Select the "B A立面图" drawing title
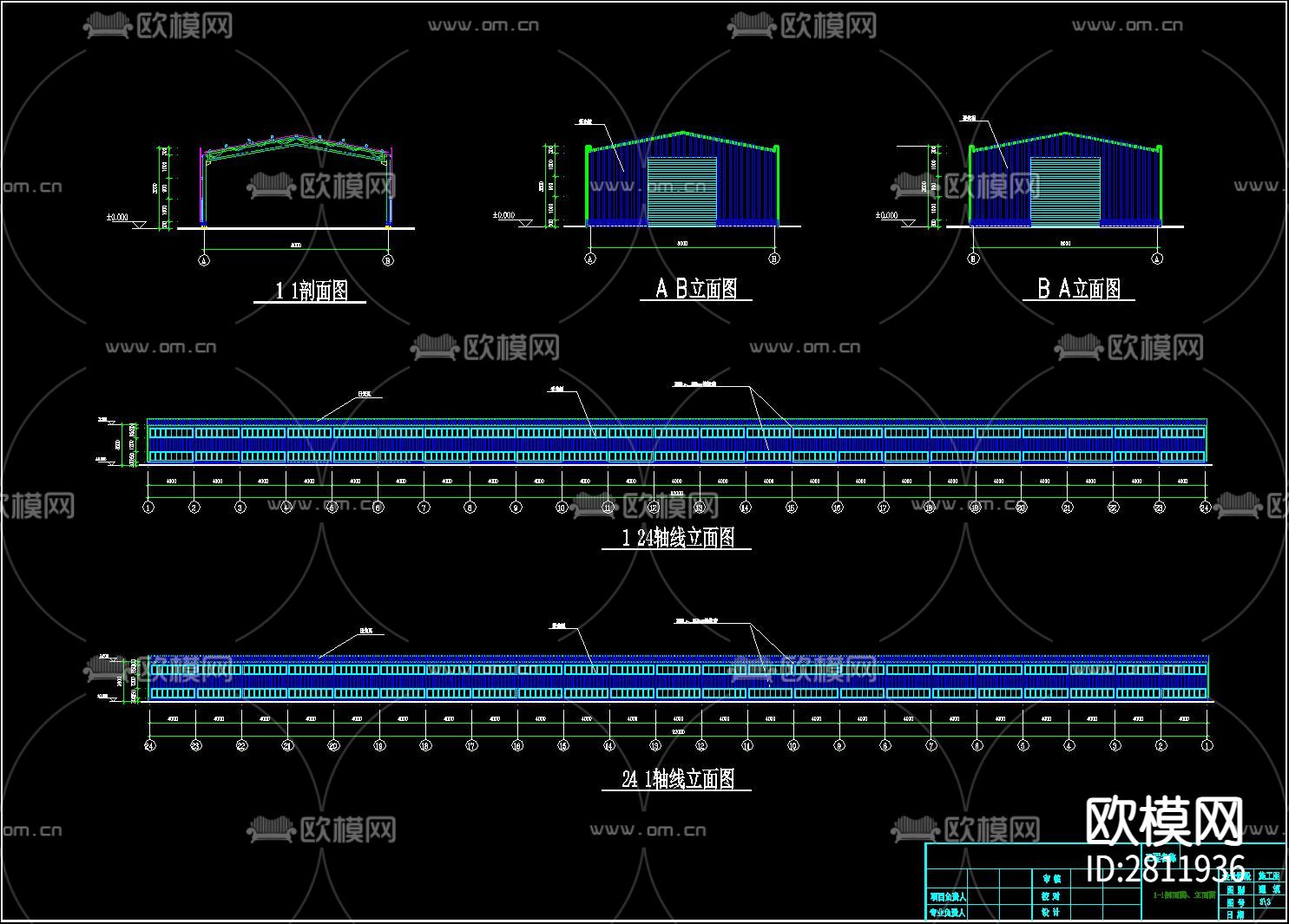Viewport: 1289px width, 924px height. pos(1079,289)
